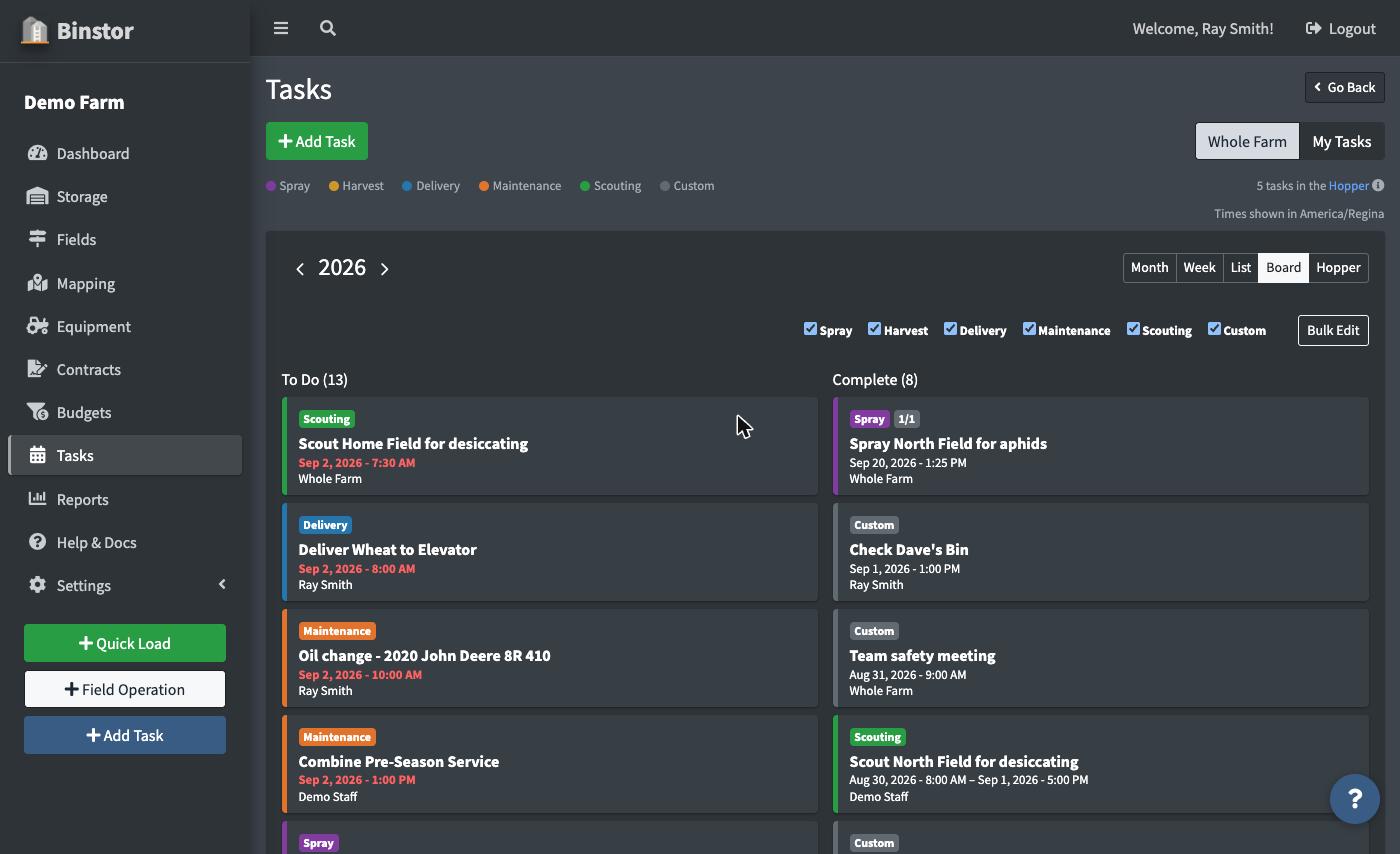Click green Add Task button under Tasks heading
Viewport: 1400px width, 854px height.
317,141
